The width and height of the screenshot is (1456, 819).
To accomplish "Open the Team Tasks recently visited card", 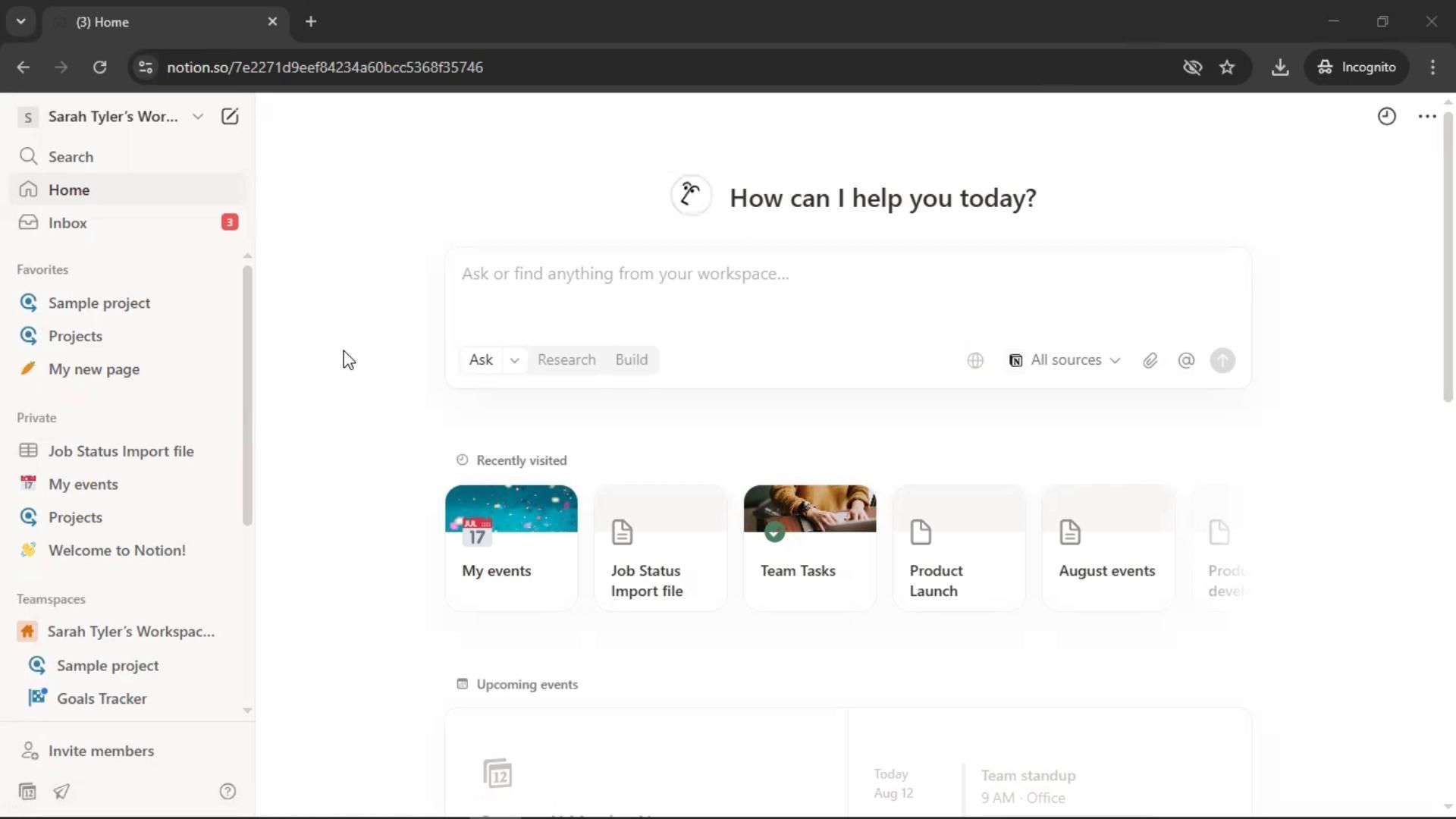I will coord(809,548).
